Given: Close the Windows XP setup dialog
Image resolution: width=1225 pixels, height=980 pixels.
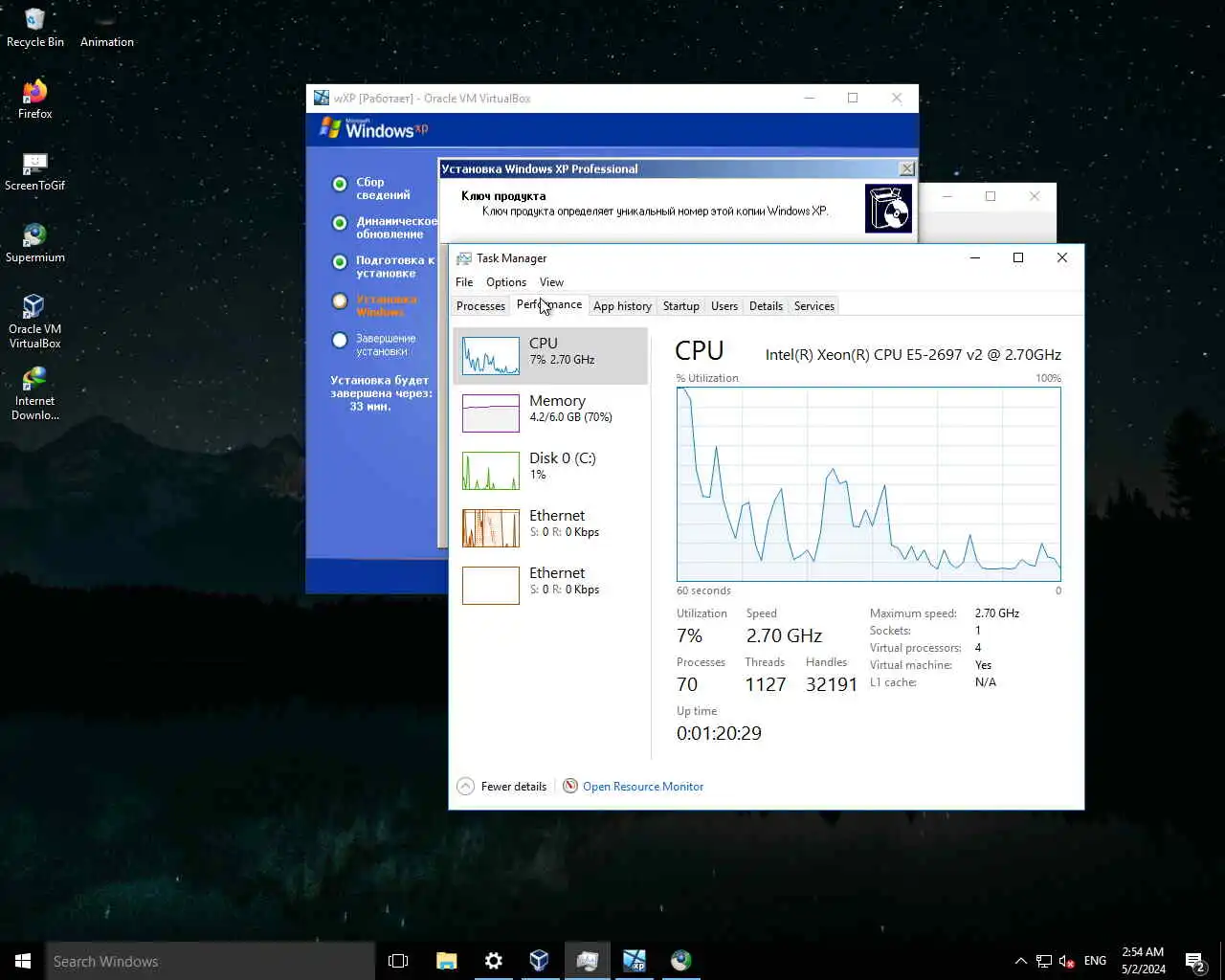Looking at the screenshot, I should [x=906, y=168].
